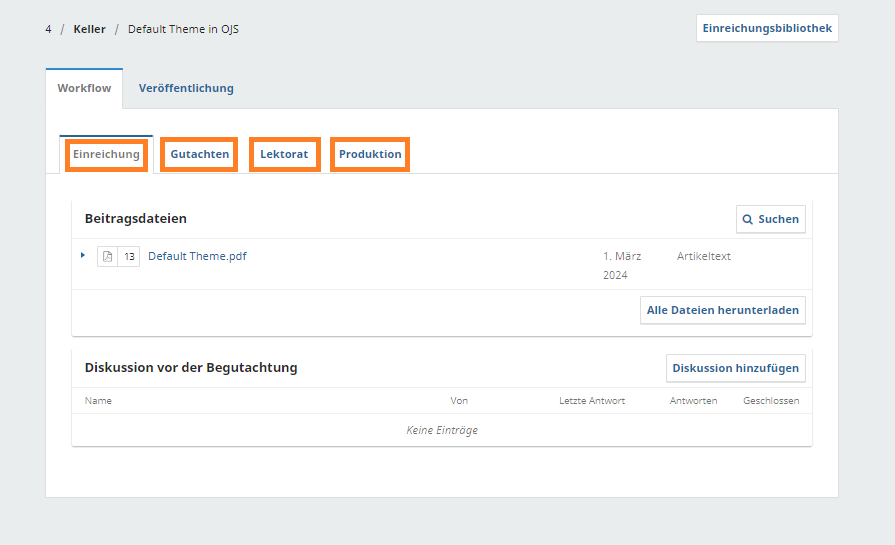
Task: Click the file ID badge 13
Action: click(x=129, y=257)
